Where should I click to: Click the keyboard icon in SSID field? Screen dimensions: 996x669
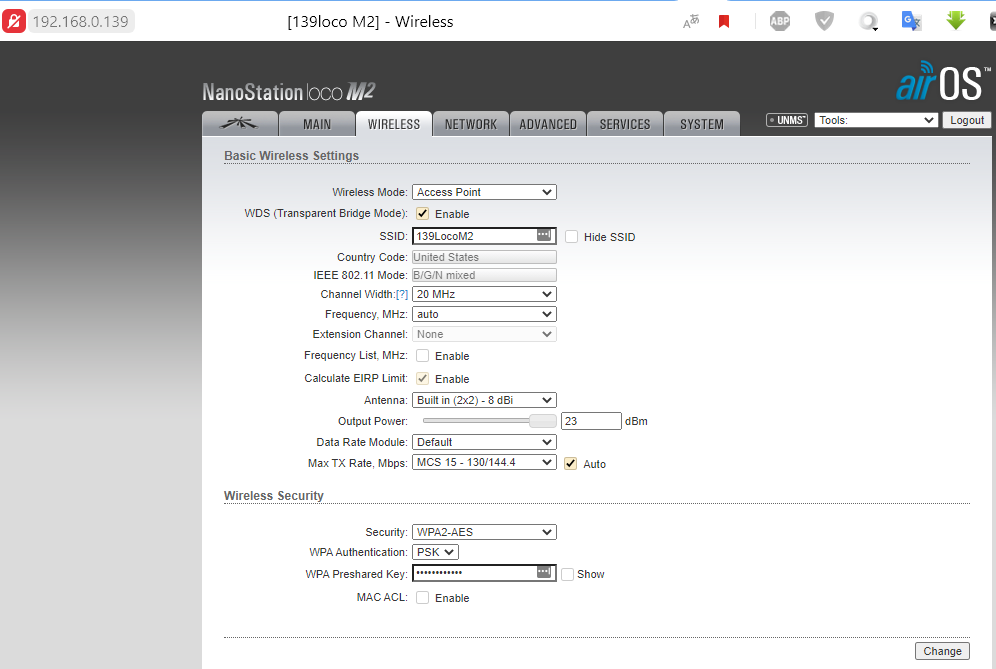click(x=544, y=235)
